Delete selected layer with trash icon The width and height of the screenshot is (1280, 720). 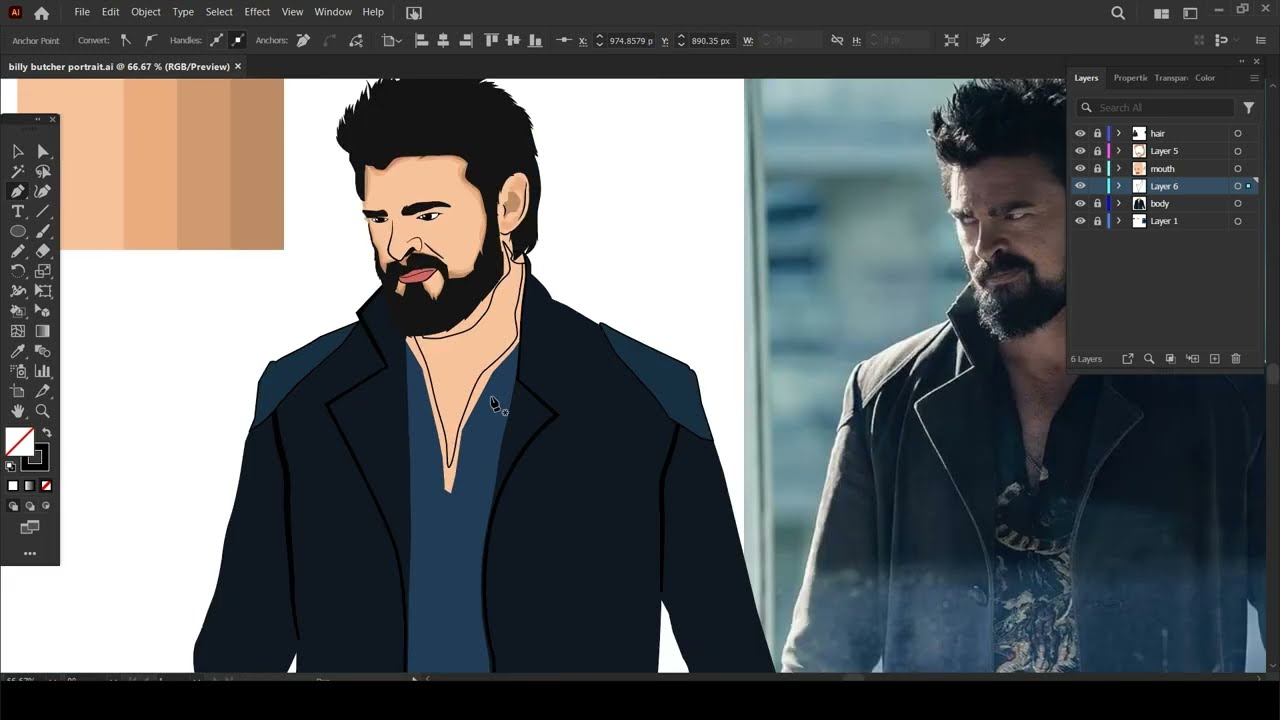[x=1236, y=359]
